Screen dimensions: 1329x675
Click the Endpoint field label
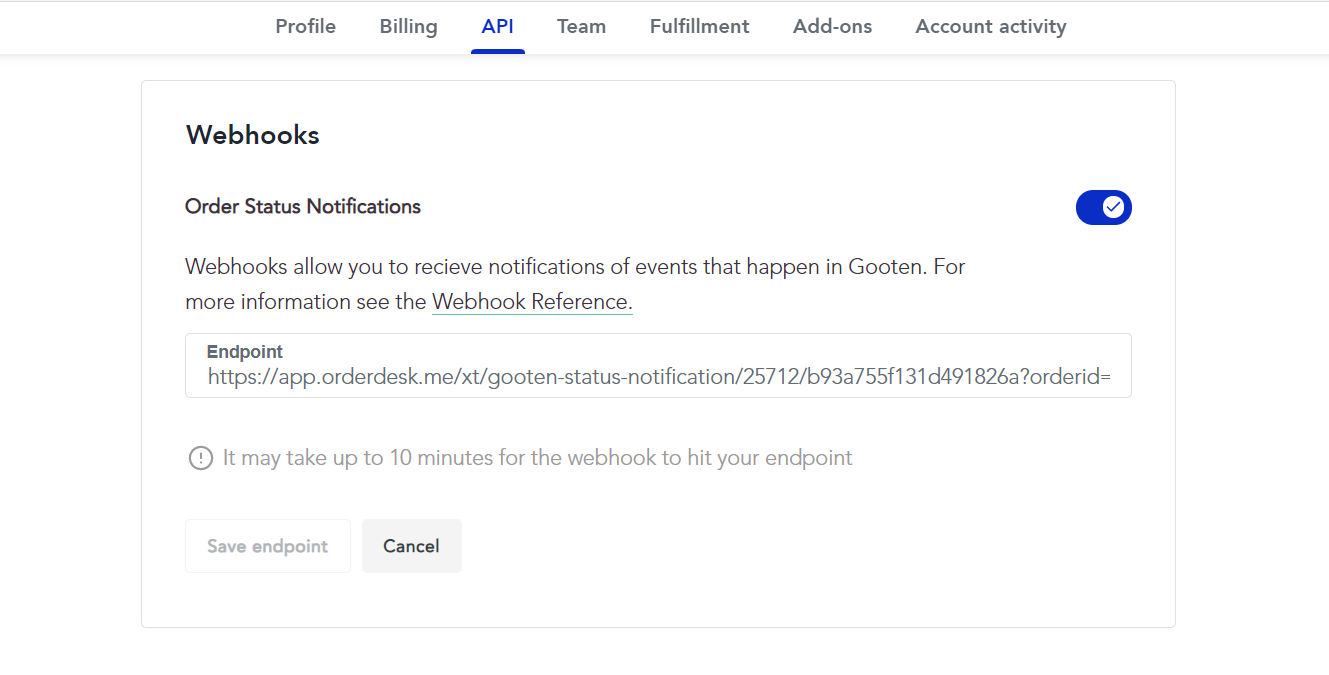pyautogui.click(x=245, y=351)
